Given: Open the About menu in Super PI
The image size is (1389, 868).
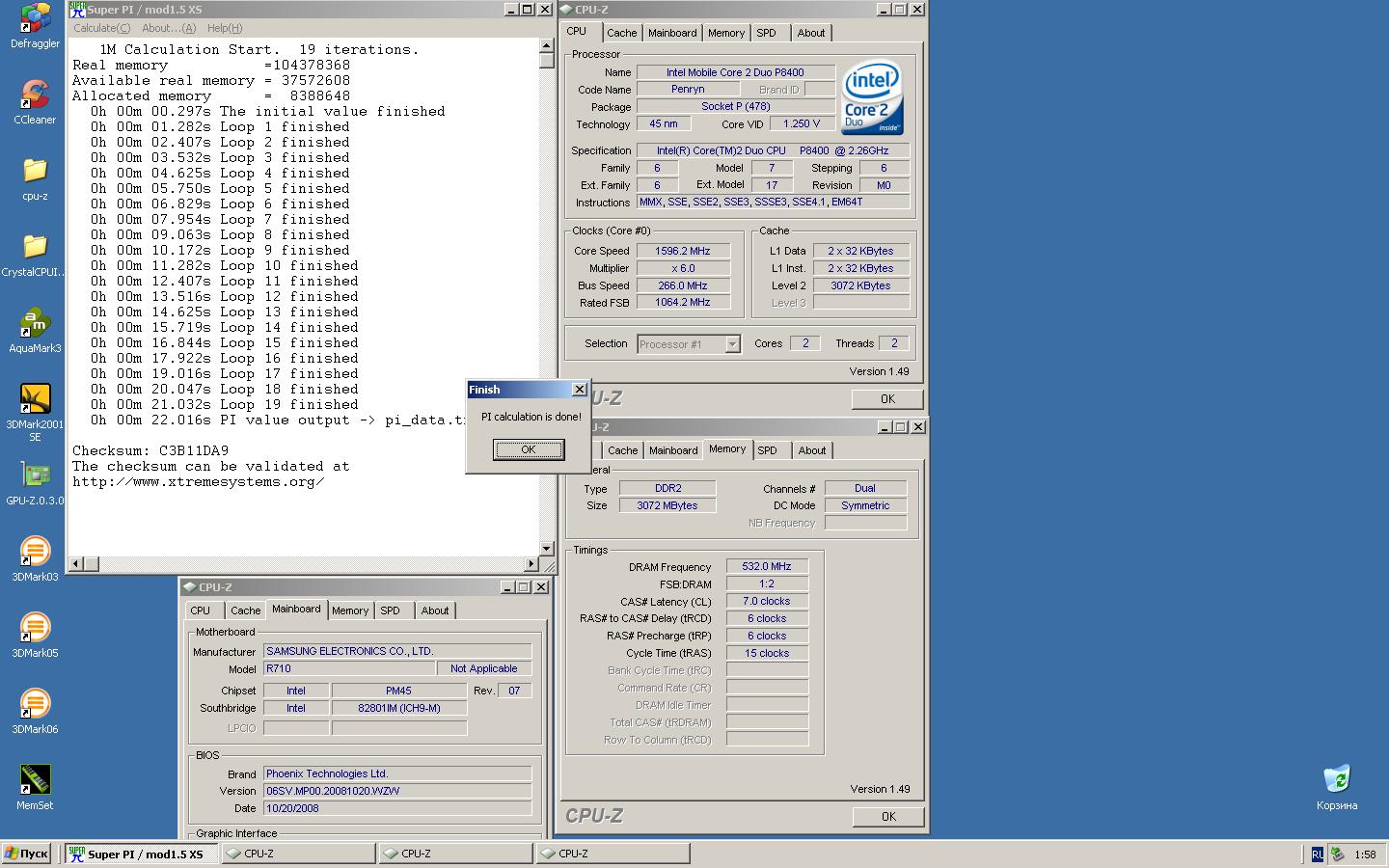Looking at the screenshot, I should tap(168, 28).
